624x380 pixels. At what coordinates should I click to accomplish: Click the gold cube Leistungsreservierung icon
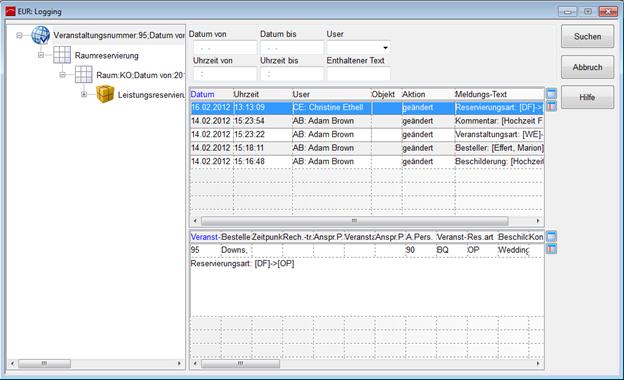[x=105, y=94]
